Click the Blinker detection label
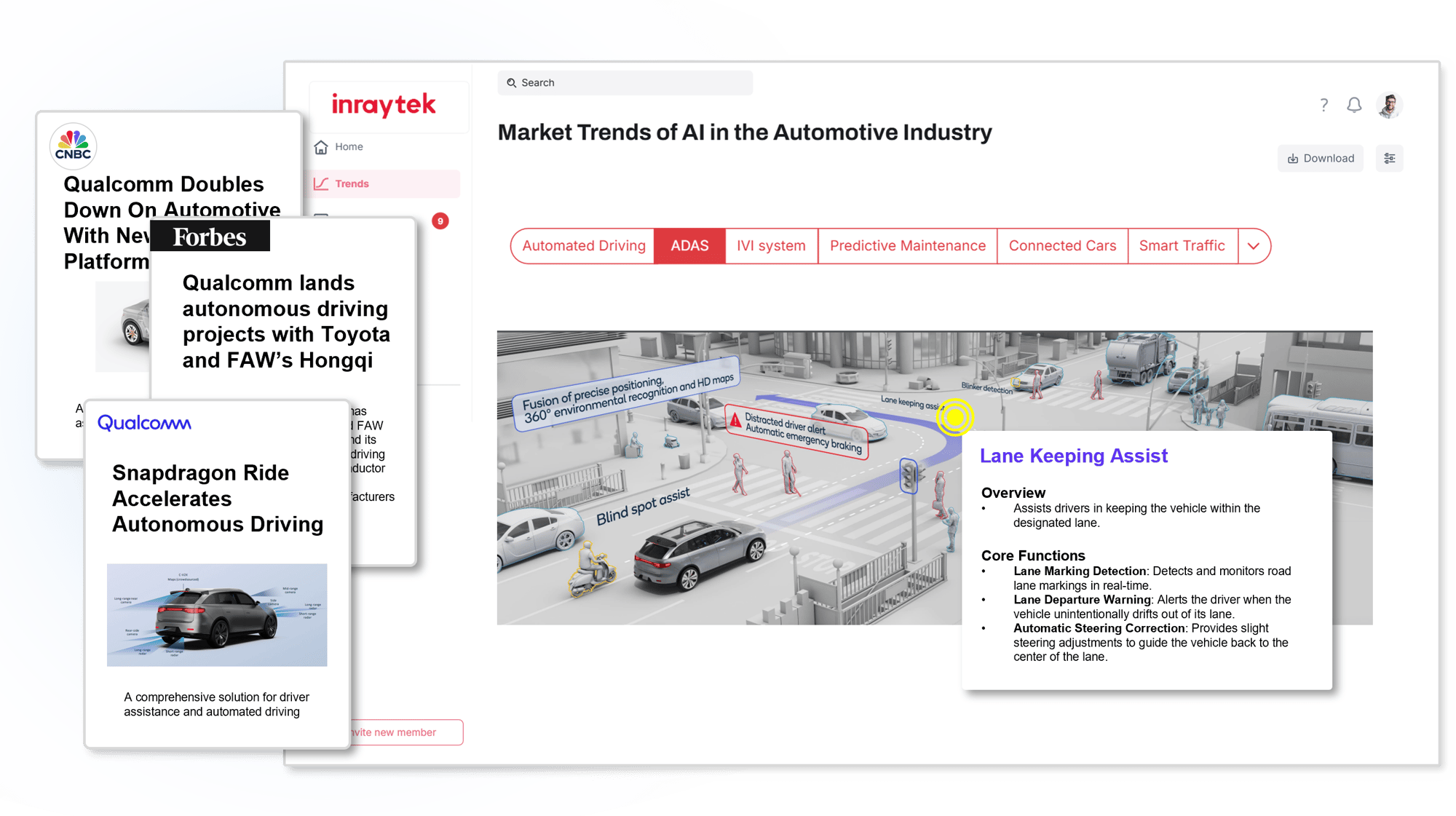 tap(986, 388)
